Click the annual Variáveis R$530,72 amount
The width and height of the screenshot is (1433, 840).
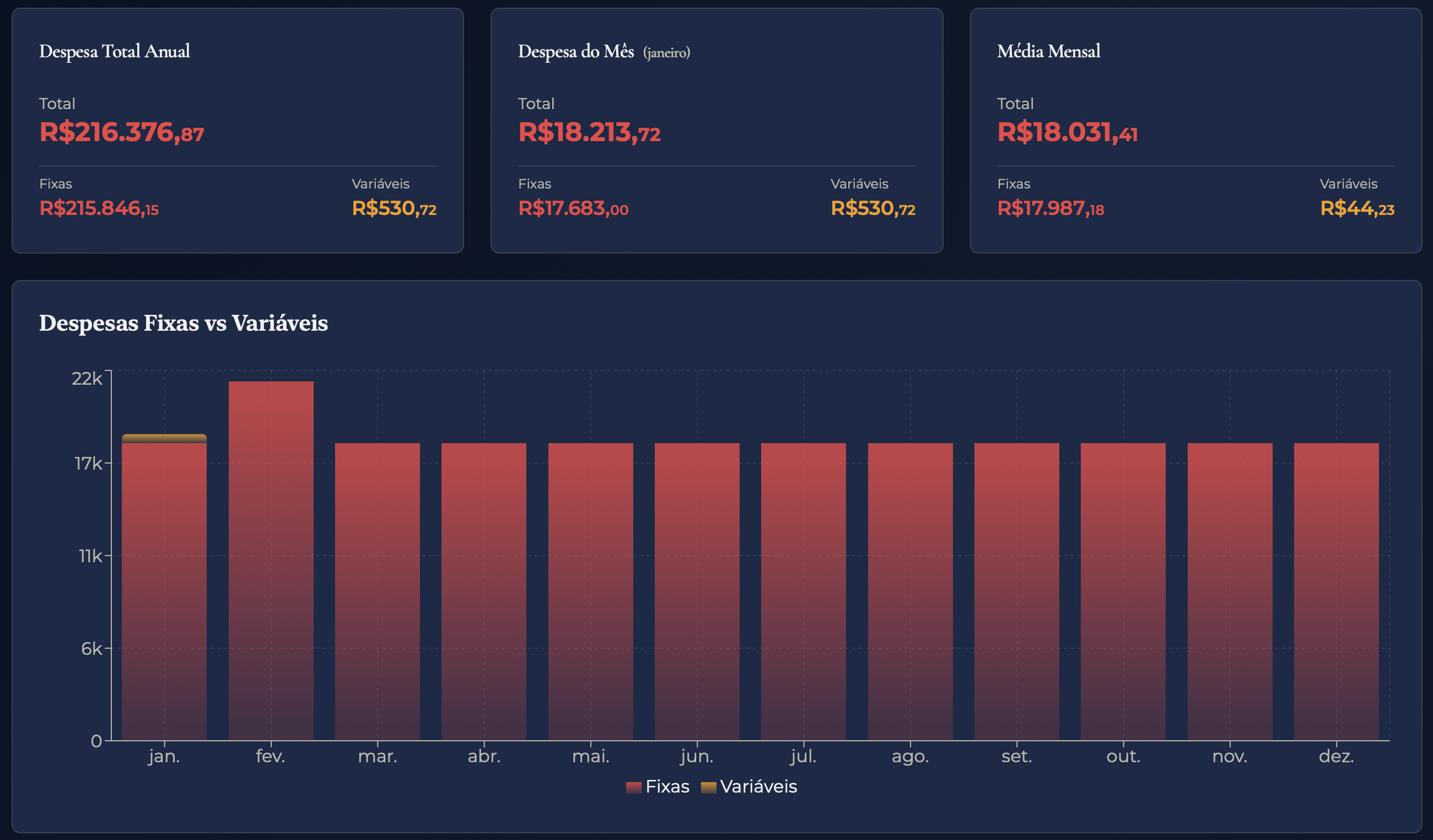(394, 209)
